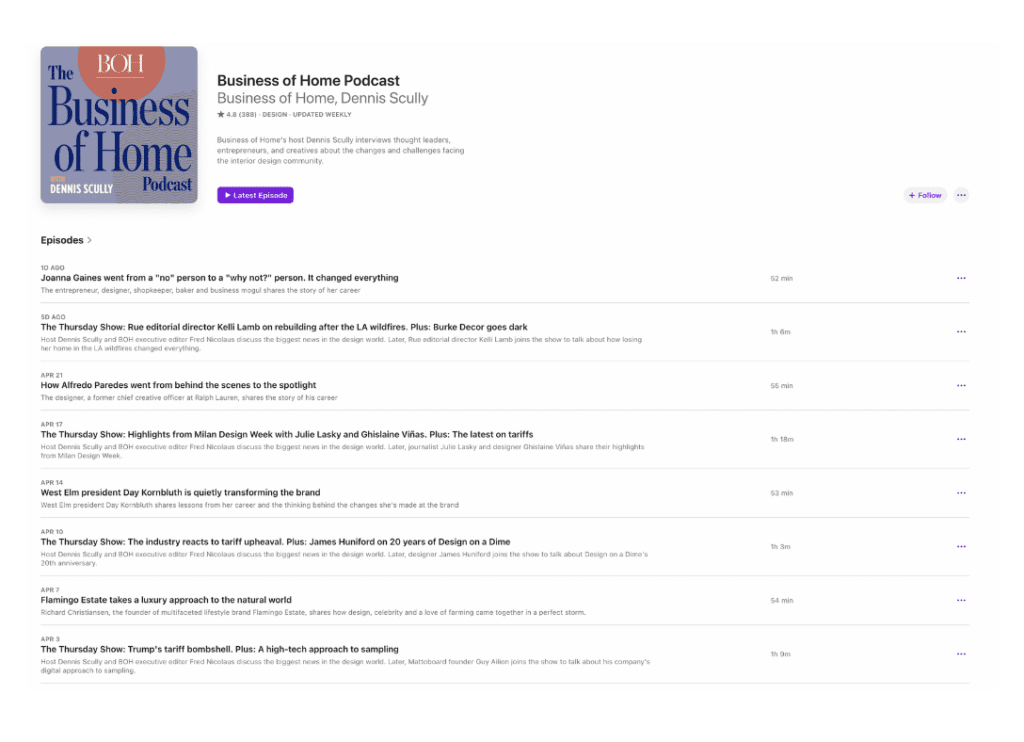
Task: Select the star rating 4.8 text
Action: coord(236,114)
